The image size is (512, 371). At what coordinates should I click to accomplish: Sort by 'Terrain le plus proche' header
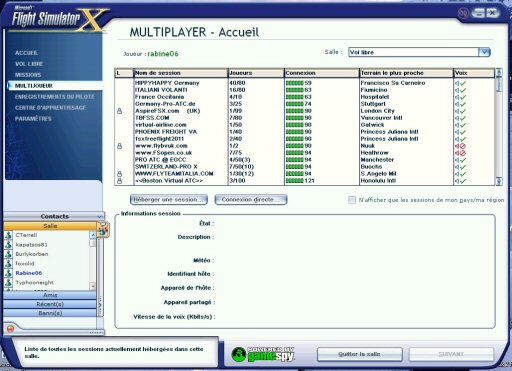(x=406, y=73)
